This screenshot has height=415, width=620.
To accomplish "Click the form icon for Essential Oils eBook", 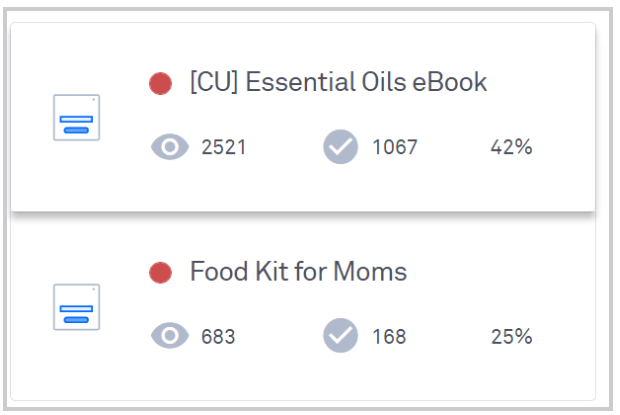I will coord(76,117).
